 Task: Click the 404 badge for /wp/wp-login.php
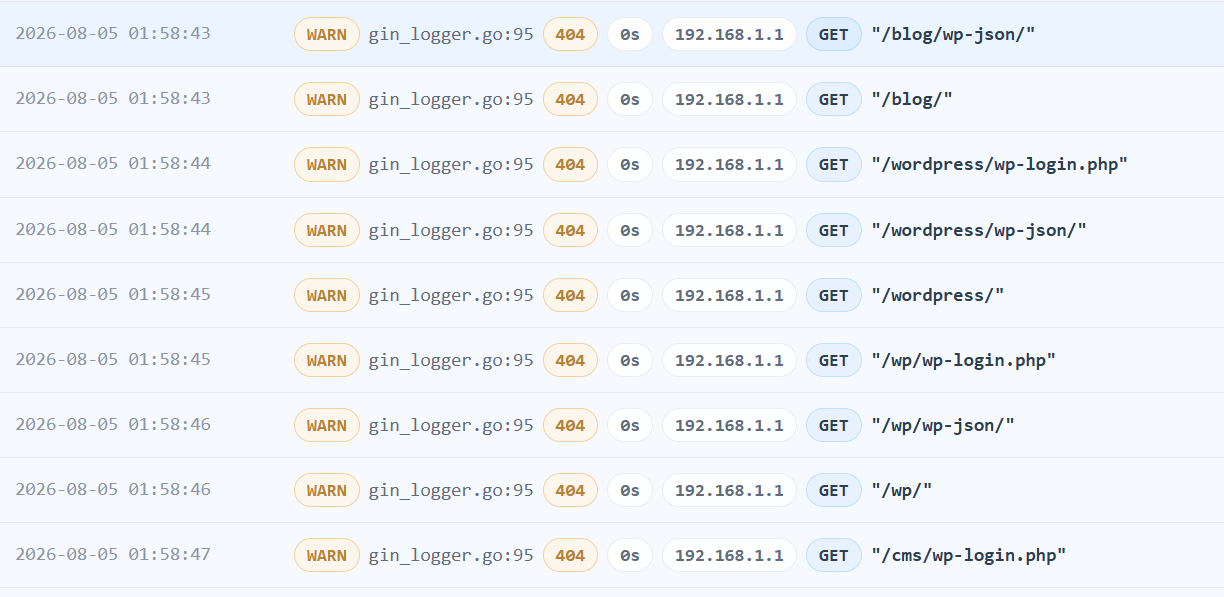[x=570, y=360]
